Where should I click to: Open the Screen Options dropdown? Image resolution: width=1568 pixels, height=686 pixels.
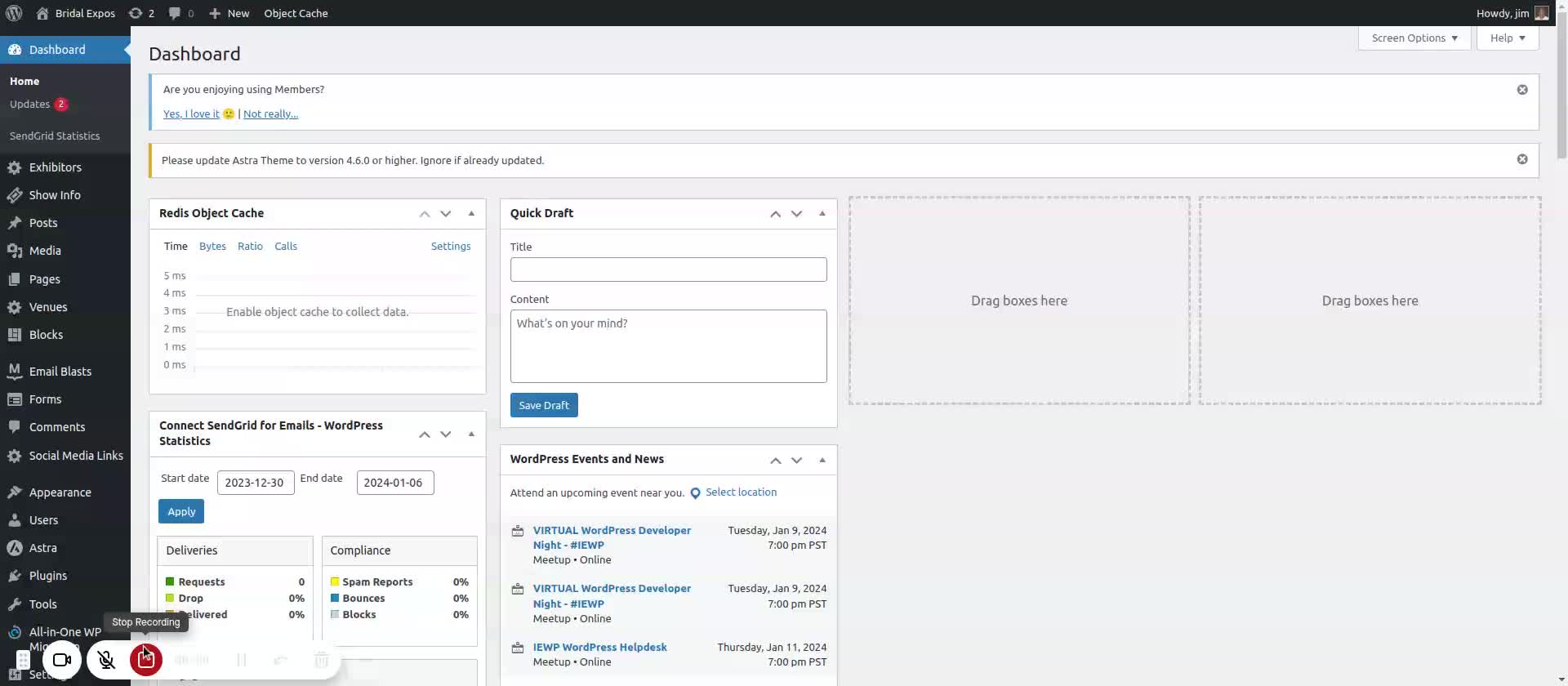pos(1414,38)
